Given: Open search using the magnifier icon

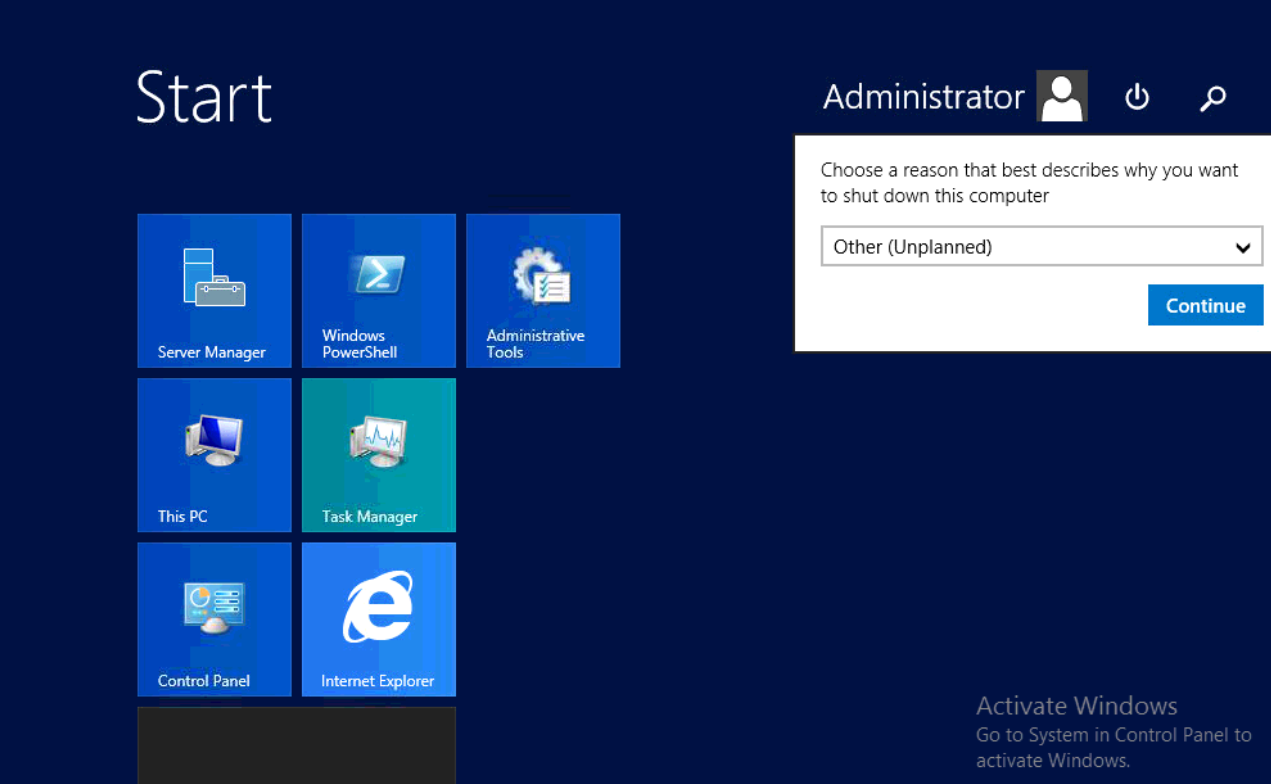Looking at the screenshot, I should (1213, 97).
